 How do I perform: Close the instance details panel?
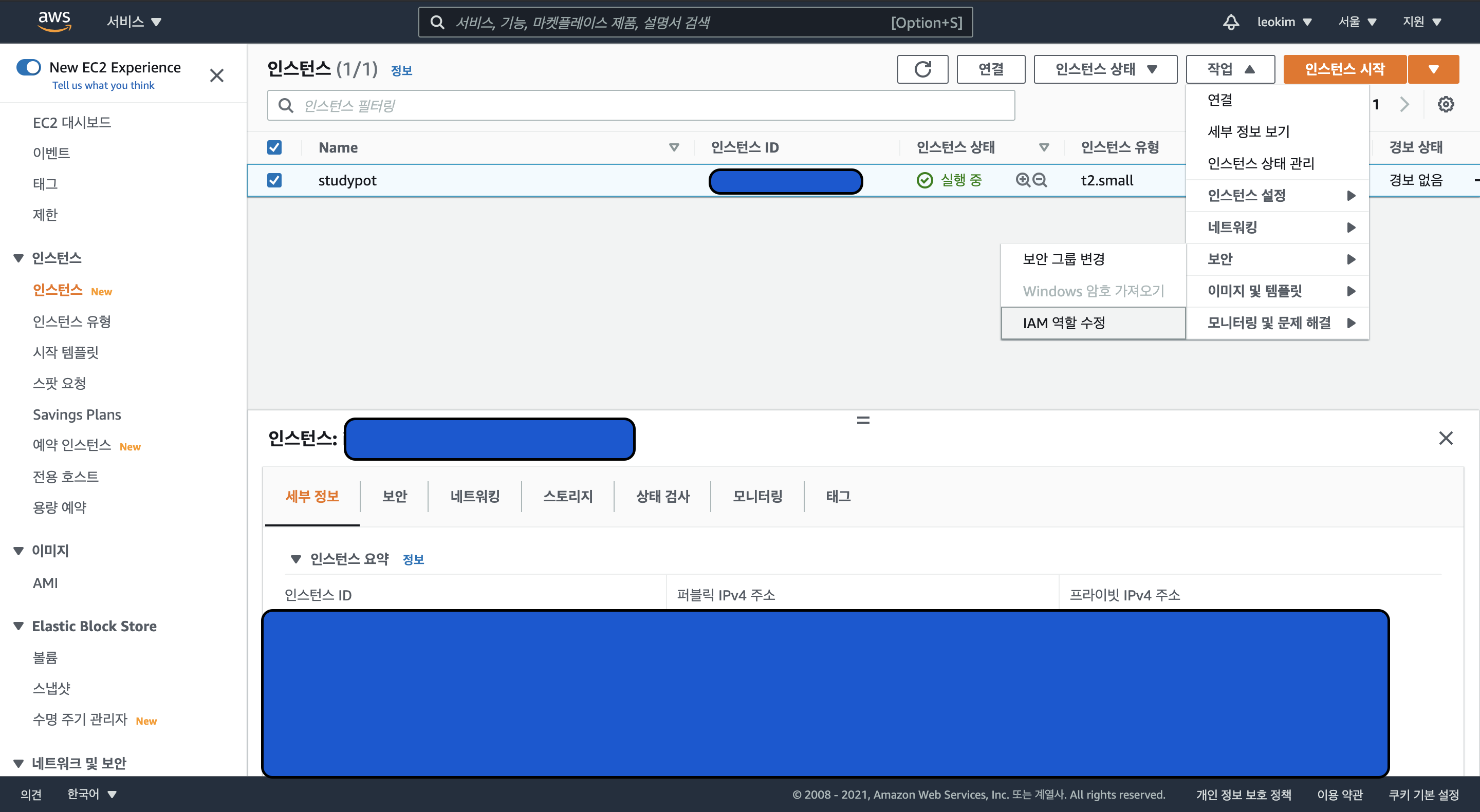[1446, 438]
